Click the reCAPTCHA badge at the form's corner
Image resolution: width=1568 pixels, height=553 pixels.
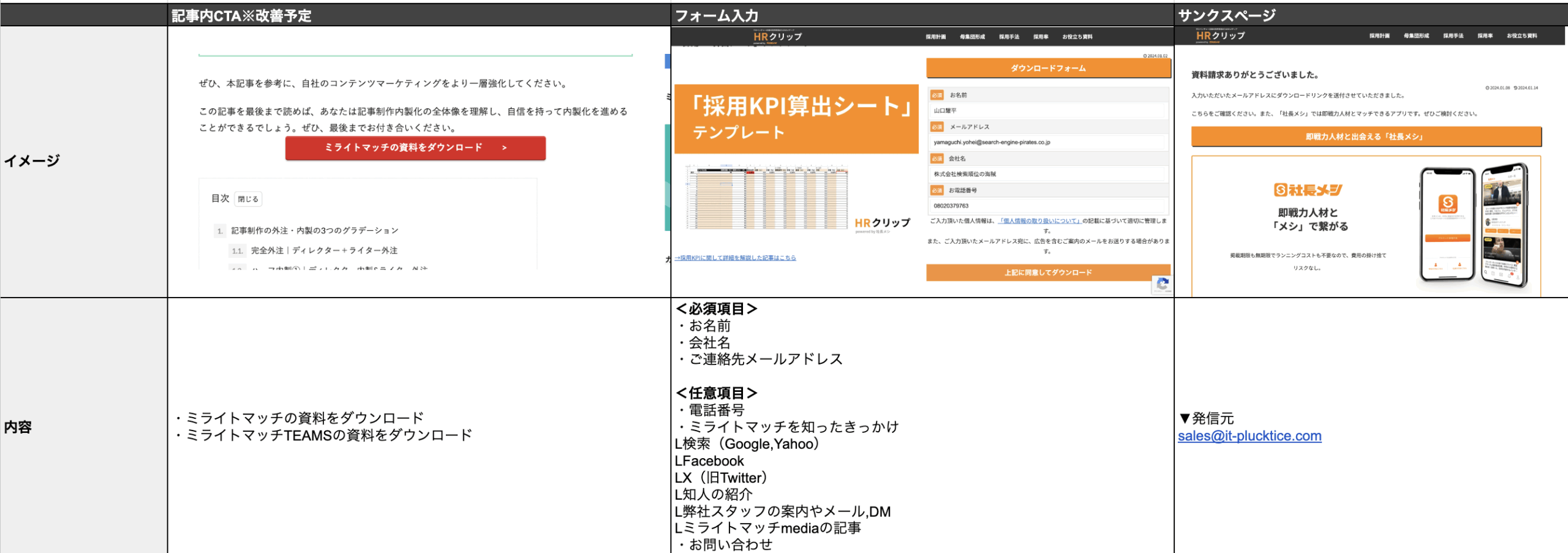(x=1163, y=284)
